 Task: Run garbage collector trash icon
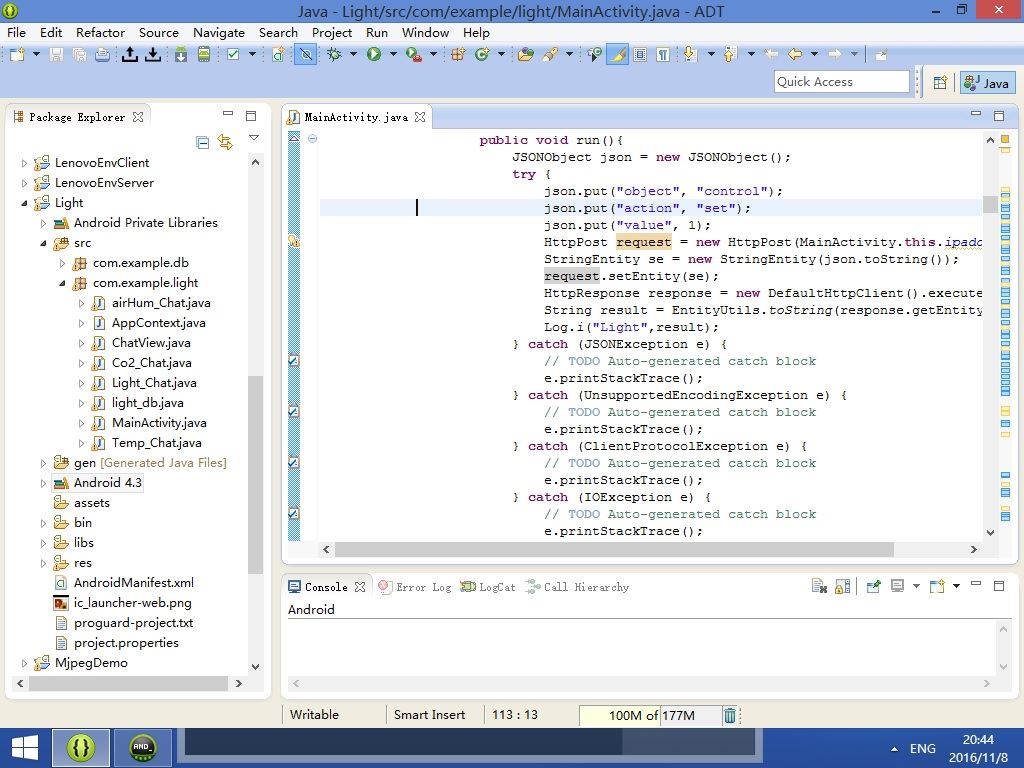coord(730,715)
